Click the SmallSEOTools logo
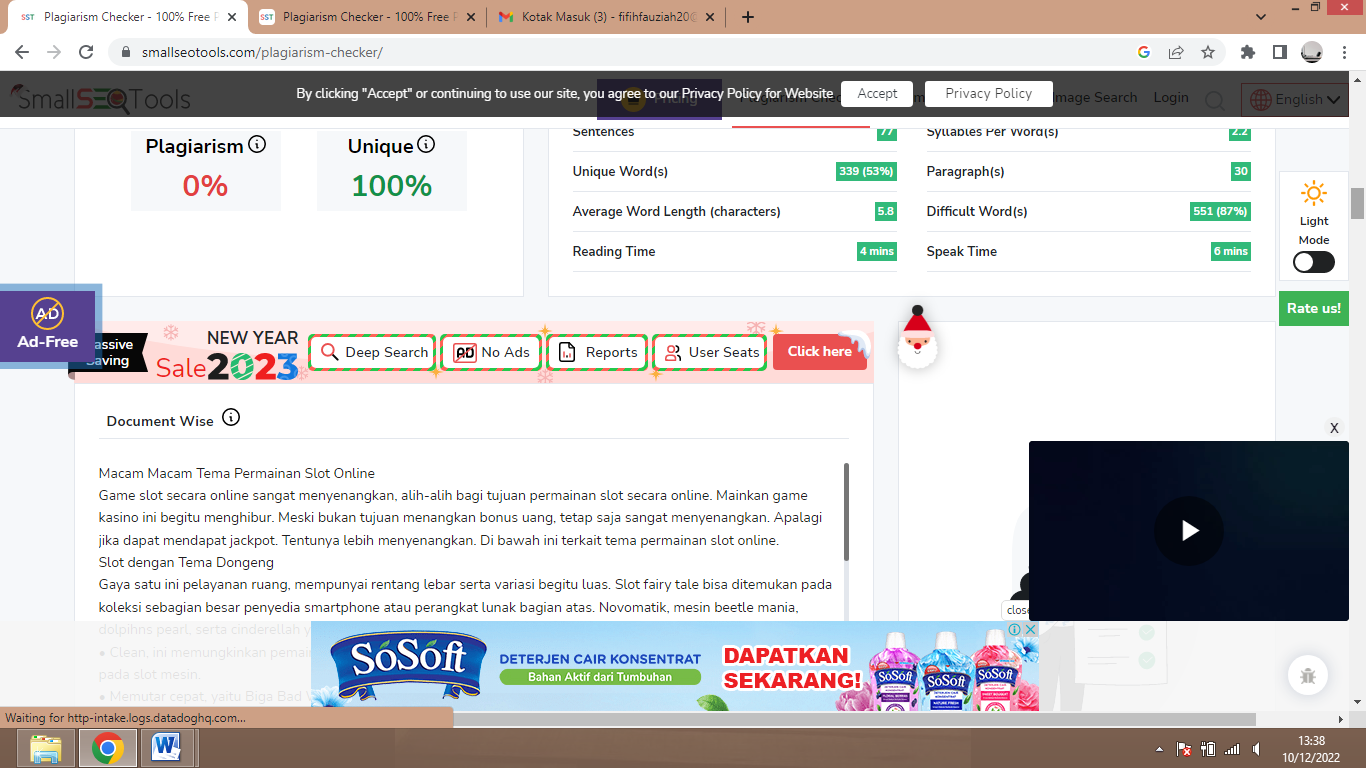 (x=100, y=98)
